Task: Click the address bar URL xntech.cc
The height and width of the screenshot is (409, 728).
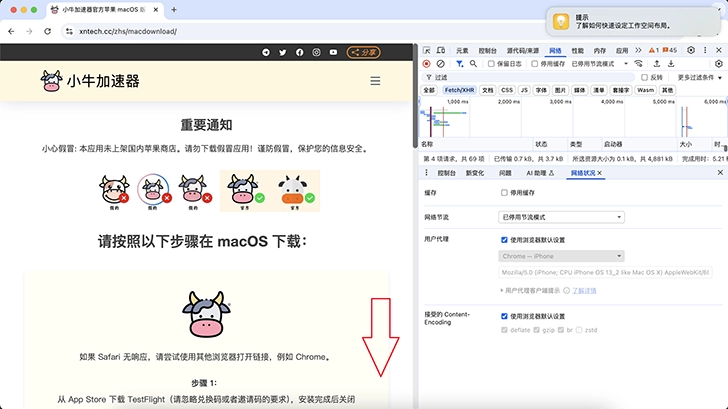Action: (128, 31)
